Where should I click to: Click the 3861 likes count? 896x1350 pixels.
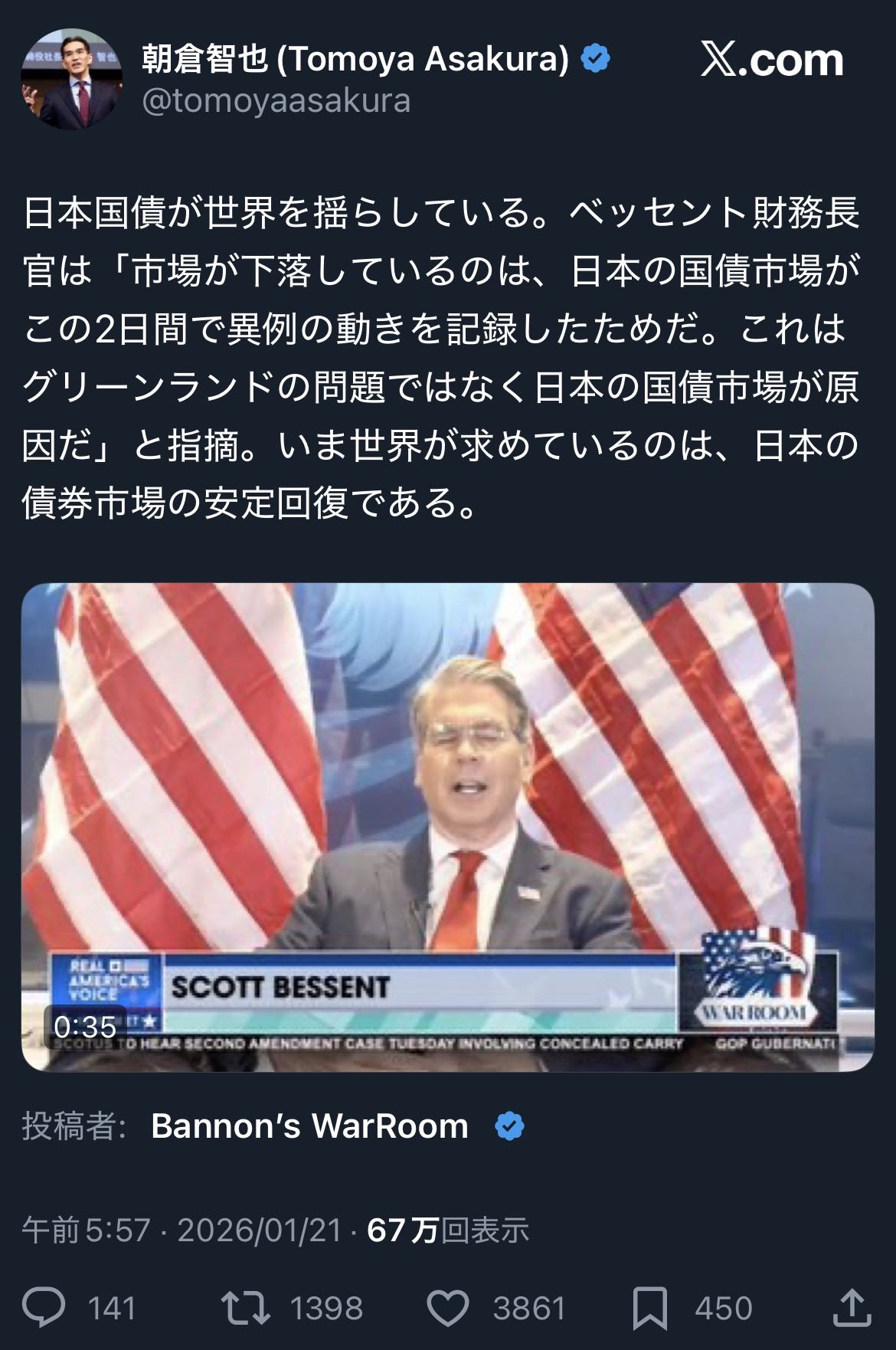click(x=529, y=1309)
